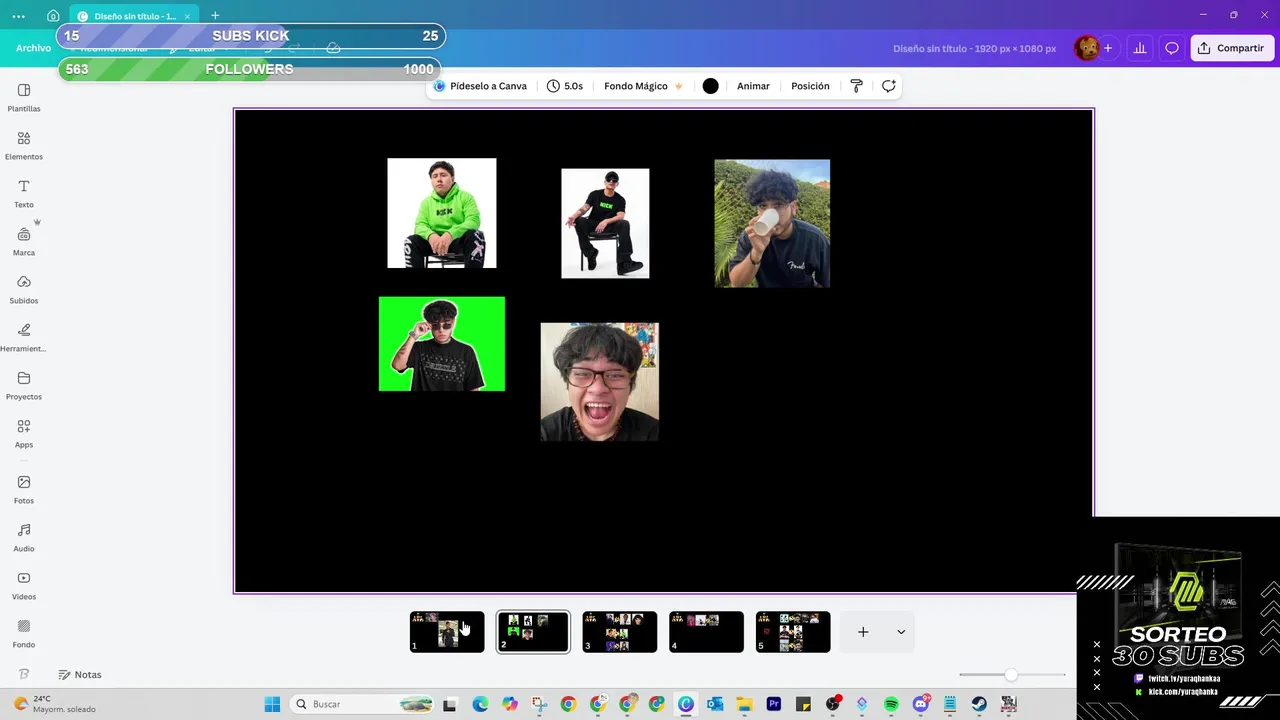Open the comments speech bubble icon

coord(1172,48)
